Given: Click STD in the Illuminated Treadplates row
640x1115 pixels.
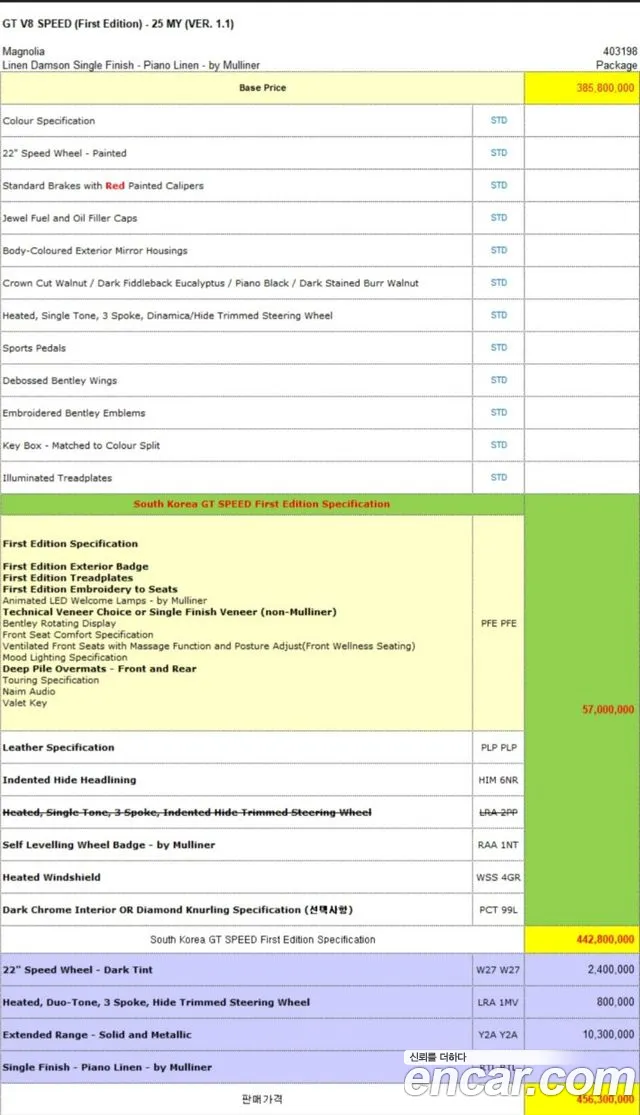Looking at the screenshot, I should 498,477.
